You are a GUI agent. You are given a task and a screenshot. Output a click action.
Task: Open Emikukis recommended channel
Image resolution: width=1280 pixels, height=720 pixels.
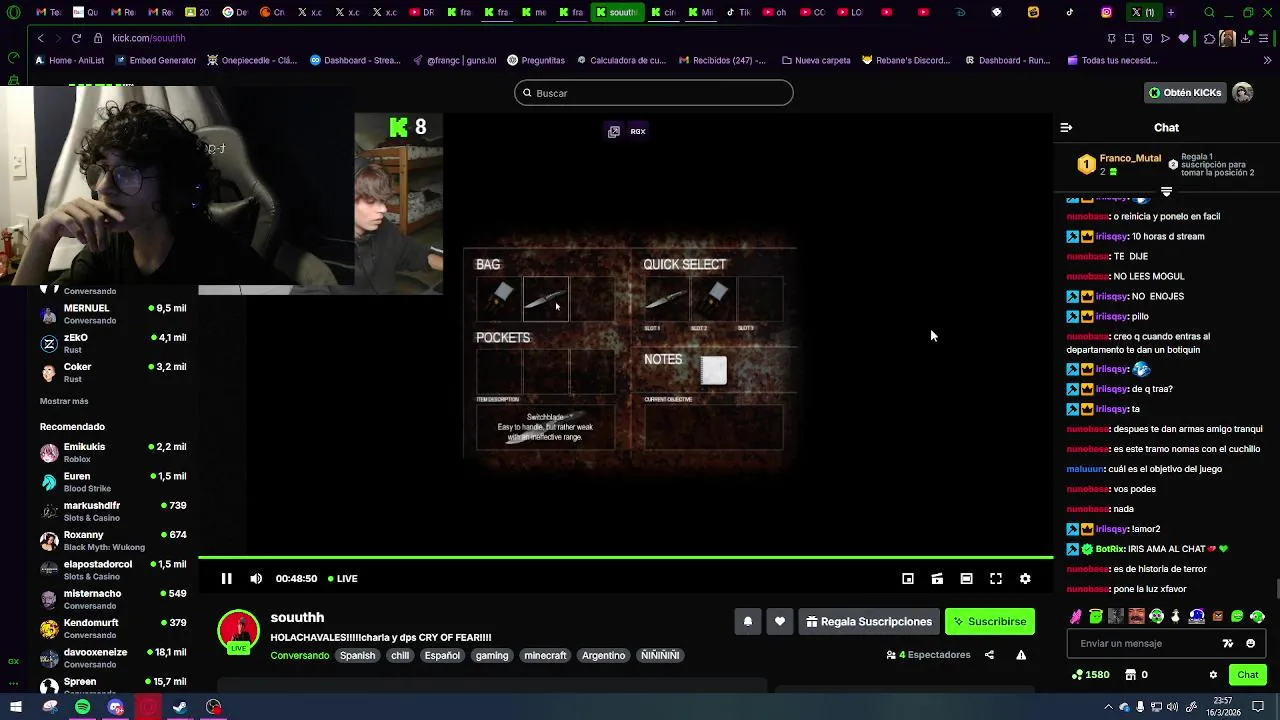(113, 452)
